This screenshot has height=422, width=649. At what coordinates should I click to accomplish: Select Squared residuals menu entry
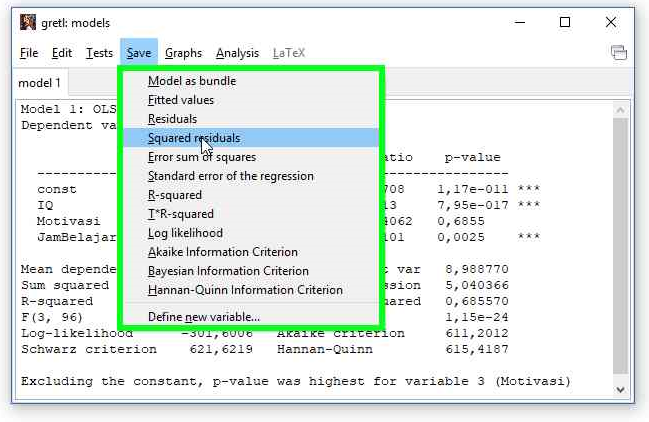[x=194, y=138]
